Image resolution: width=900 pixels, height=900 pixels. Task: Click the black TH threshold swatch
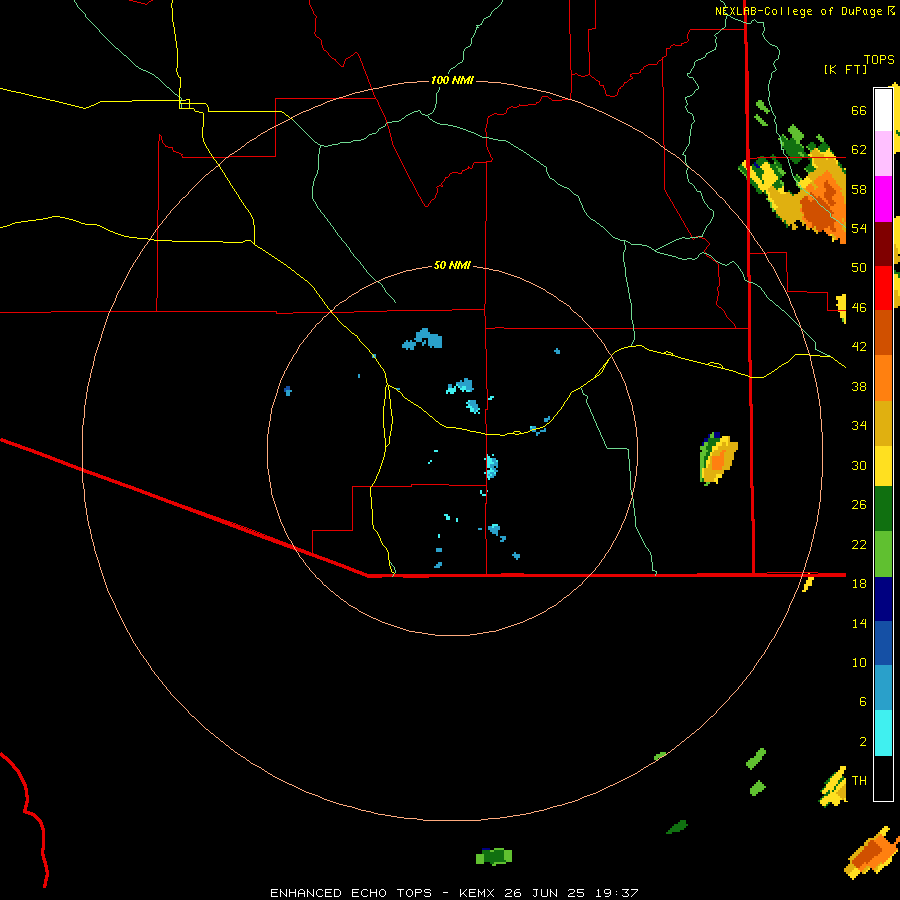coord(883,778)
